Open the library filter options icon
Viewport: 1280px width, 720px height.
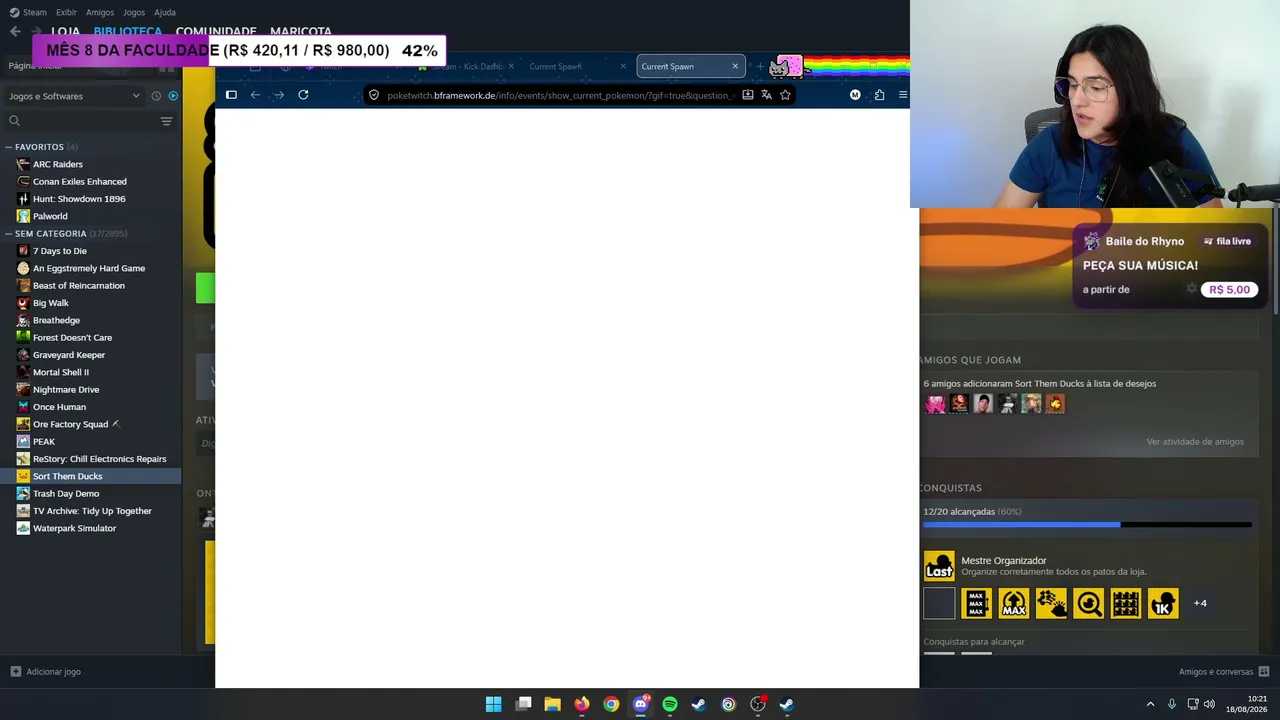[x=166, y=121]
